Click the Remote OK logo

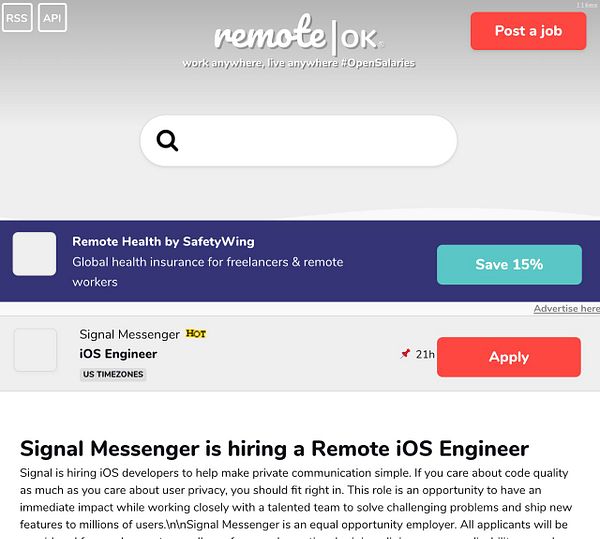pyautogui.click(x=298, y=36)
